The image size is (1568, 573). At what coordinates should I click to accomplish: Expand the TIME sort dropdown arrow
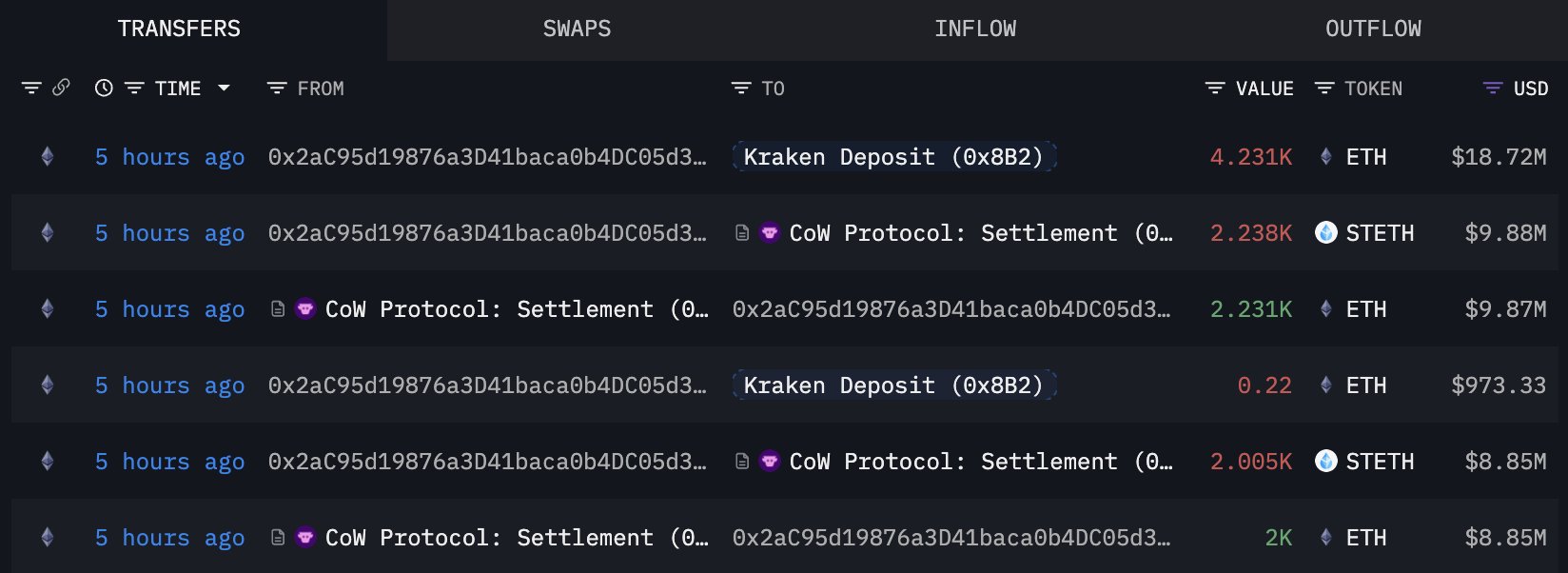point(225,88)
